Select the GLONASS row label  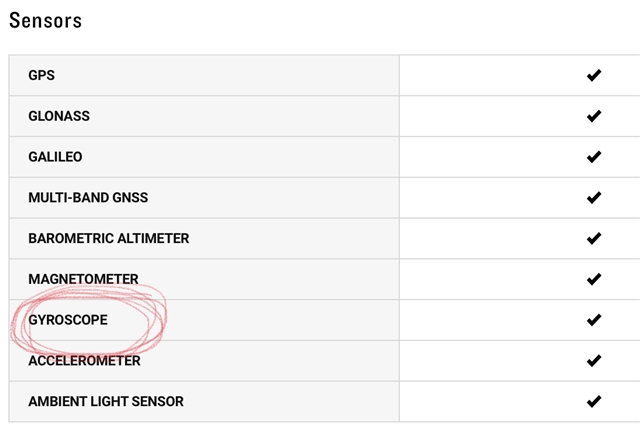coord(59,116)
